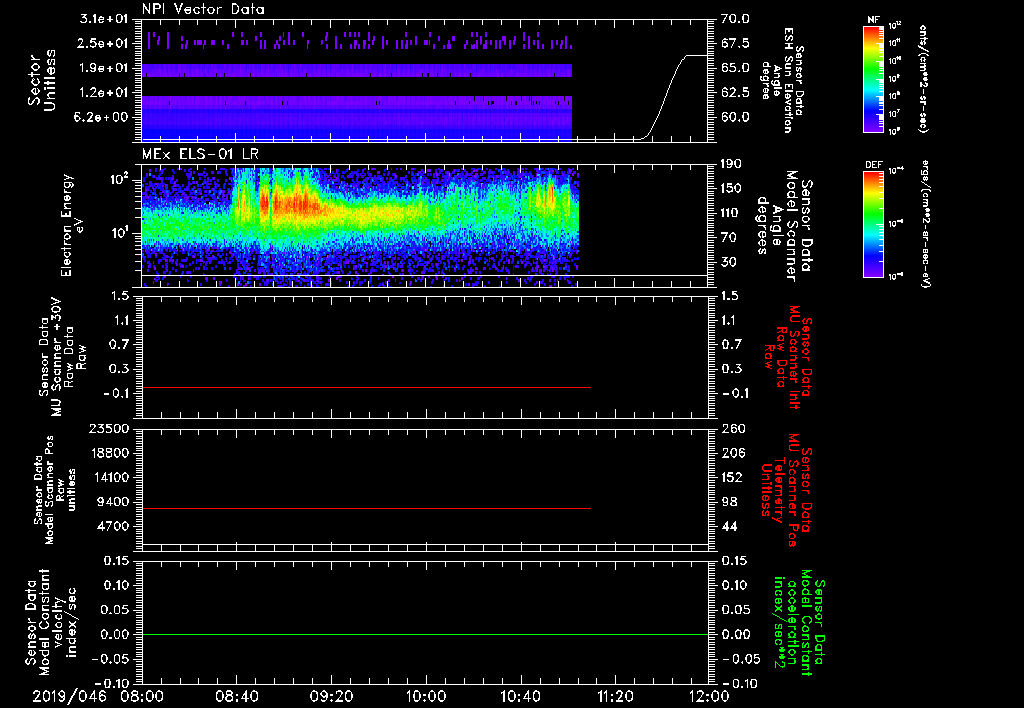This screenshot has width=1024, height=708.
Task: Click the "206" telemetry tick label
Action: click(x=733, y=453)
